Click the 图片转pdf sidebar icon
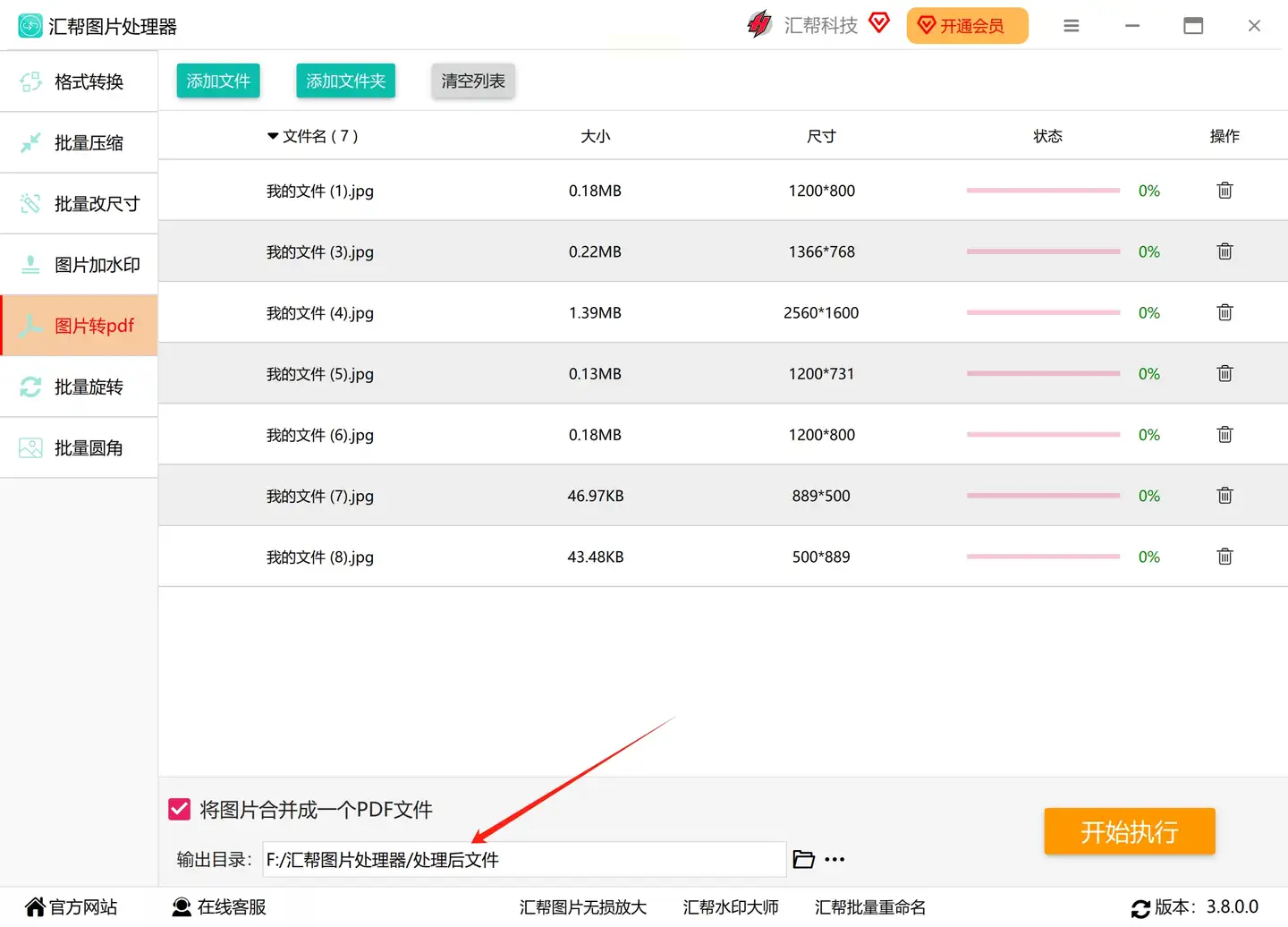 [30, 326]
